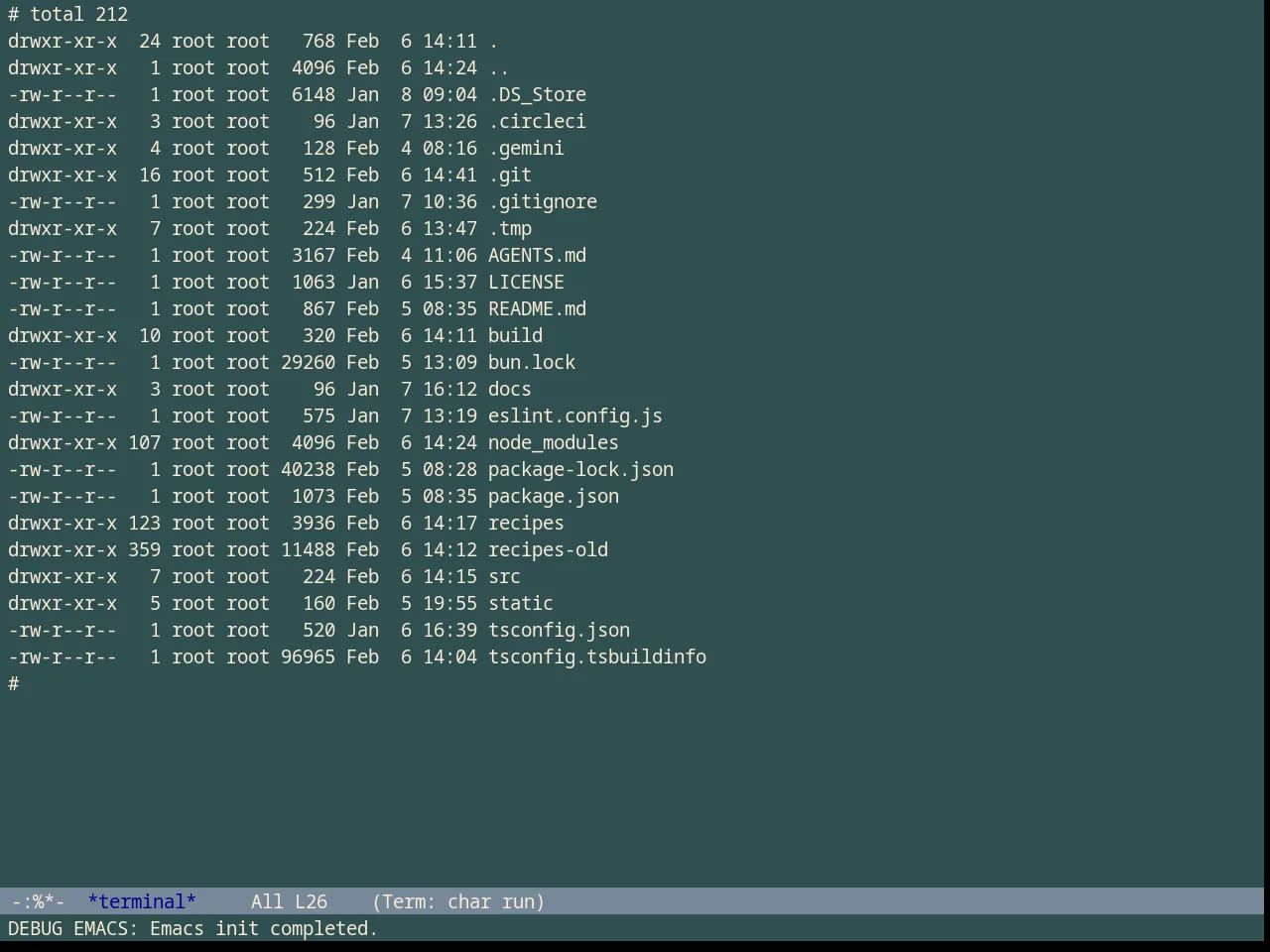Click the LICENSE file name

(526, 282)
